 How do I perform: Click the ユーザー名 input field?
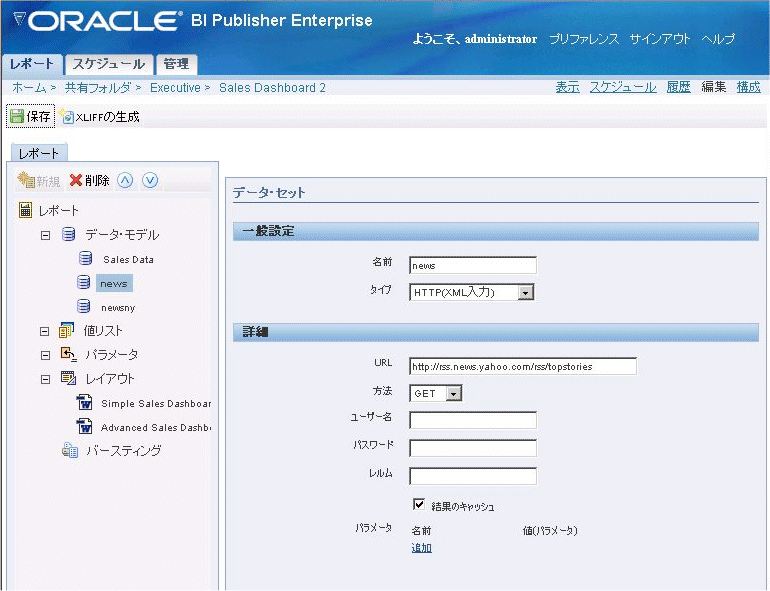[x=473, y=420]
